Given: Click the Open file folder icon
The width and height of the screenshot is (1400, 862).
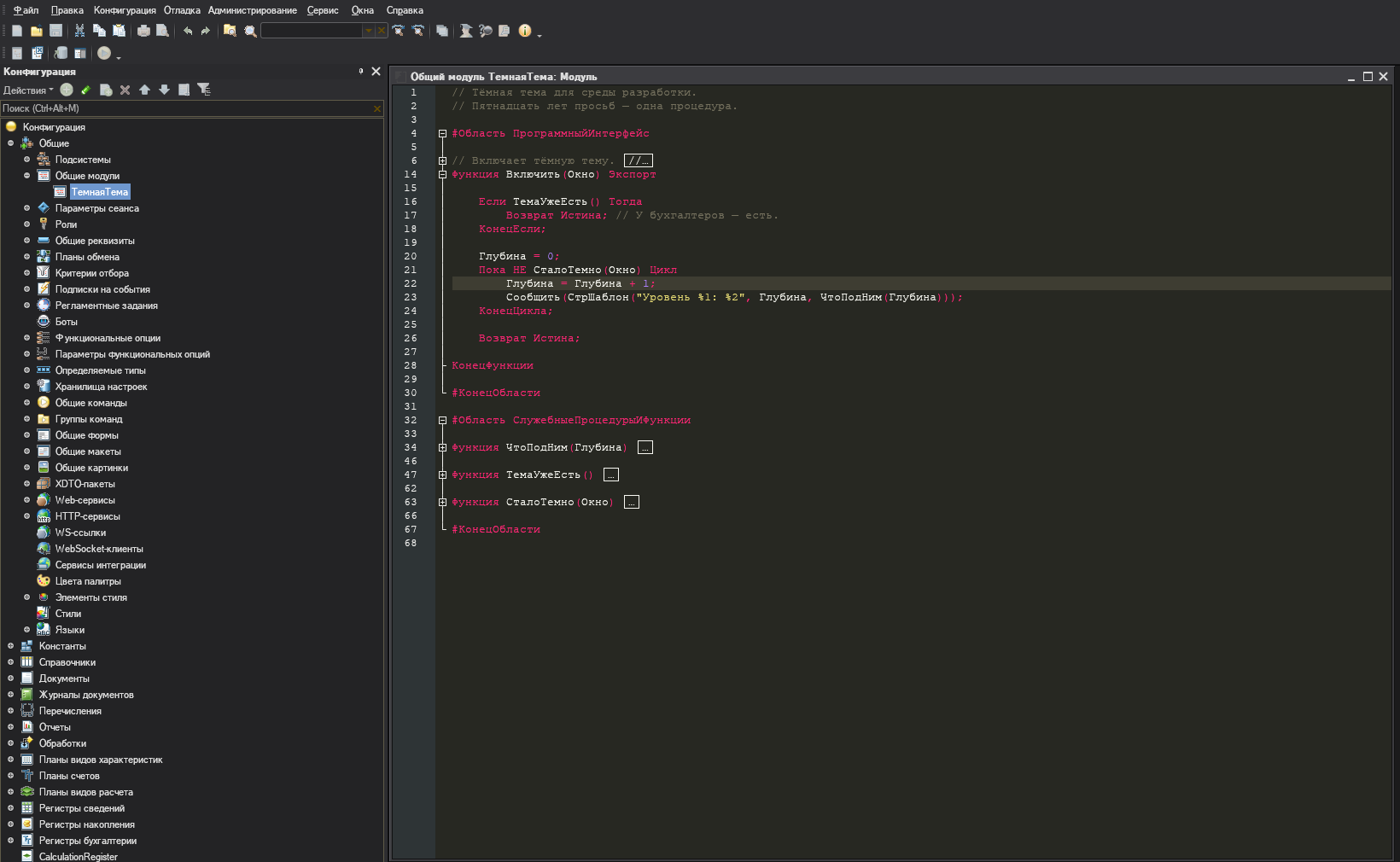Looking at the screenshot, I should 37,31.
